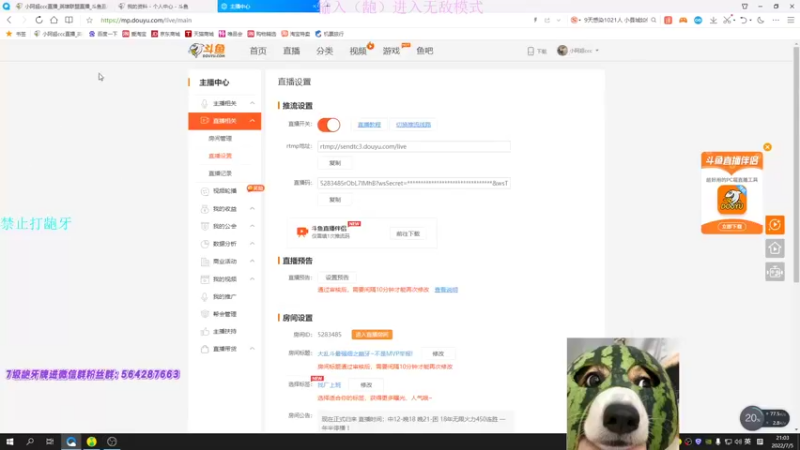Click the 视频轮播 sidebar icon
Screen dimensions: 800x450
(x=205, y=191)
